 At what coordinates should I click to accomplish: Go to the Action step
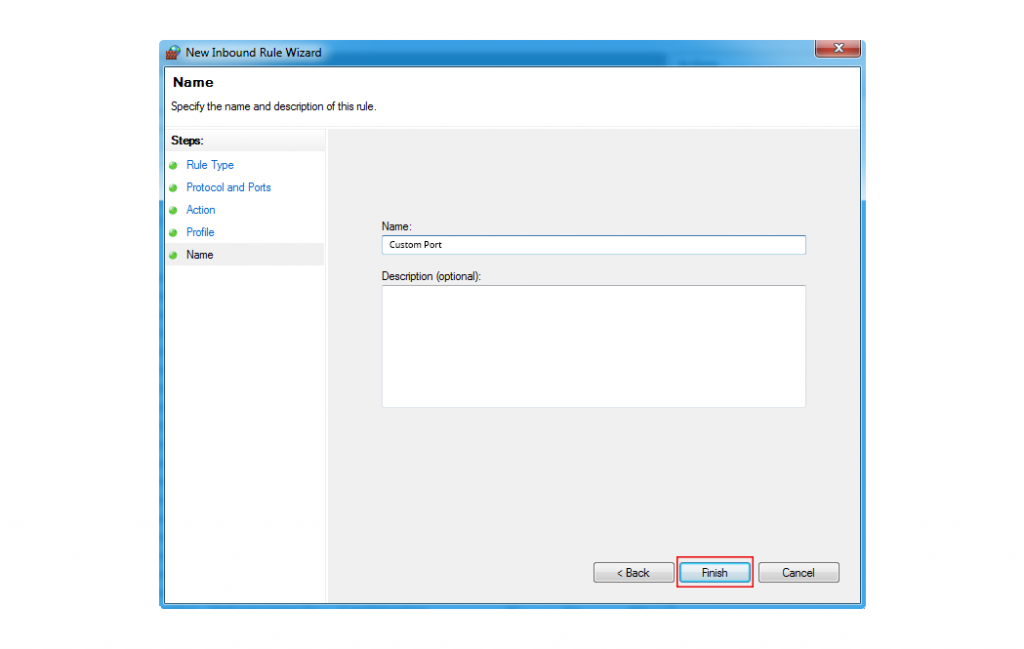pos(200,210)
